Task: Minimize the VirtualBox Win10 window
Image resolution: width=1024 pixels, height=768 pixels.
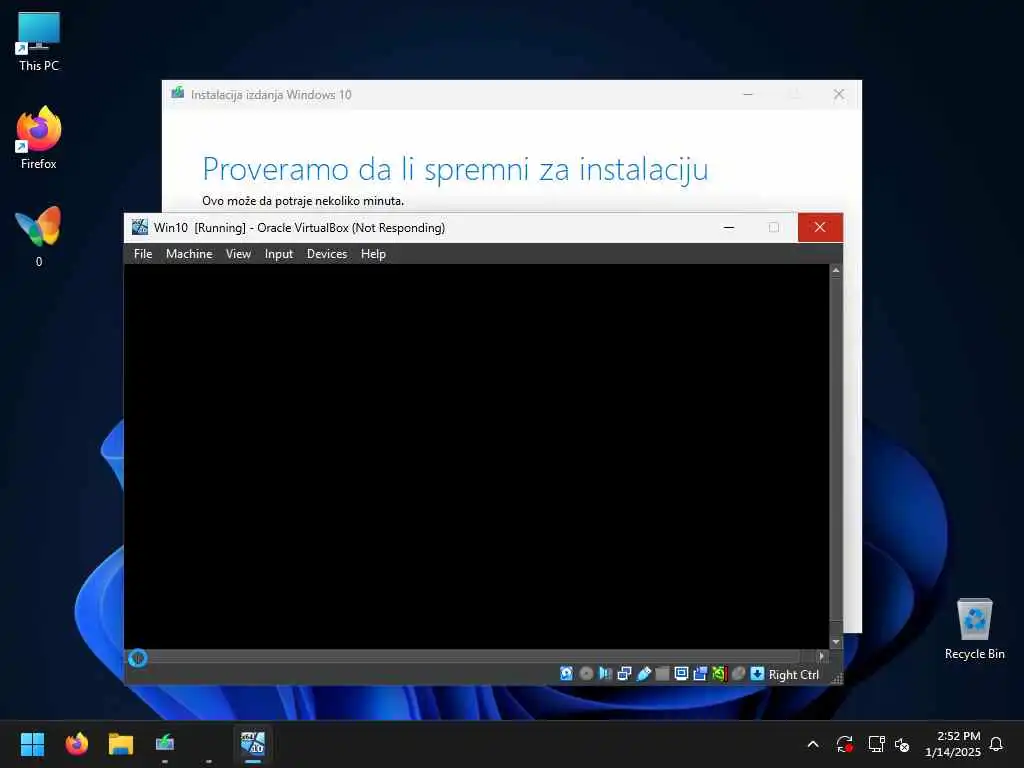Action: [x=729, y=227]
